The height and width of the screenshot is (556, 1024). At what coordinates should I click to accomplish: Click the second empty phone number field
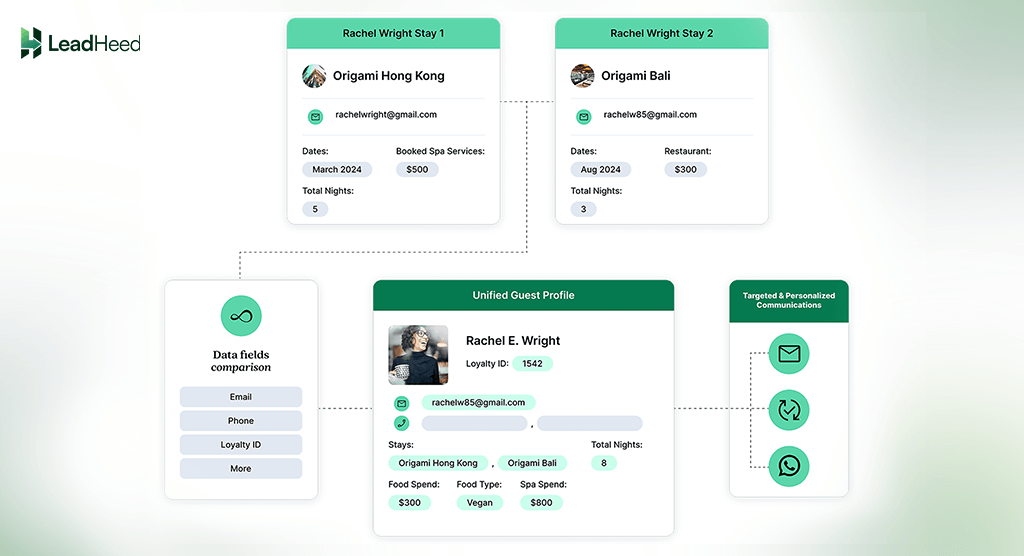[590, 423]
